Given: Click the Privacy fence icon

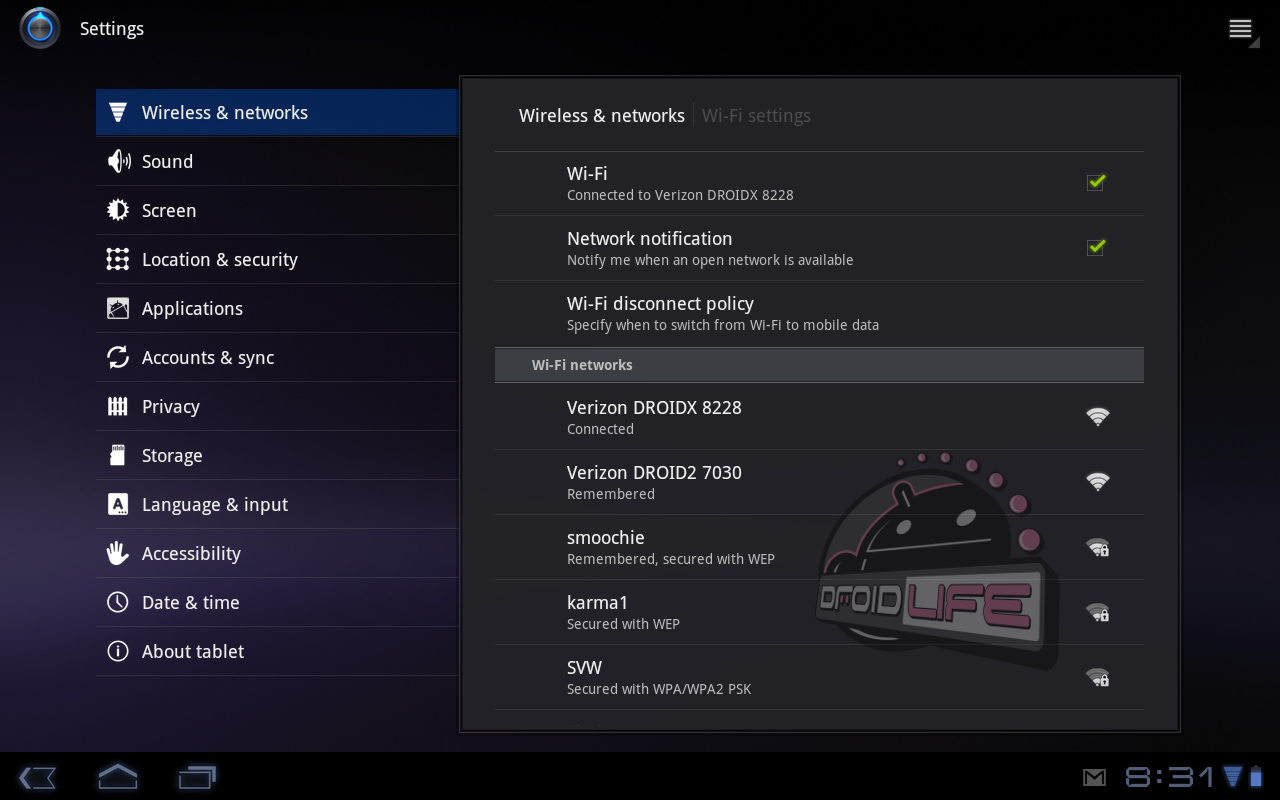Looking at the screenshot, I should (x=118, y=407).
